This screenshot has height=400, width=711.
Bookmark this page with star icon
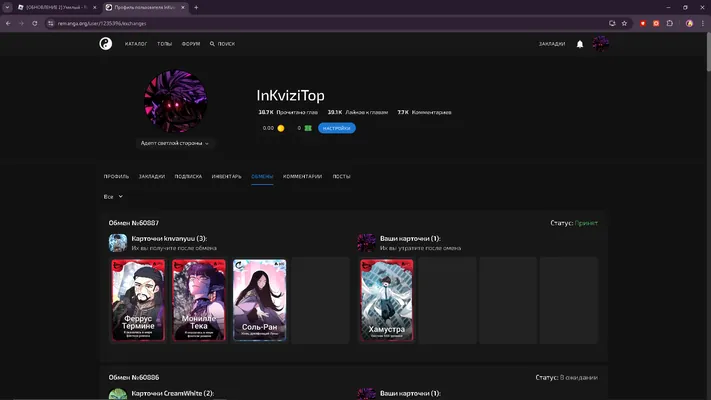[x=624, y=23]
